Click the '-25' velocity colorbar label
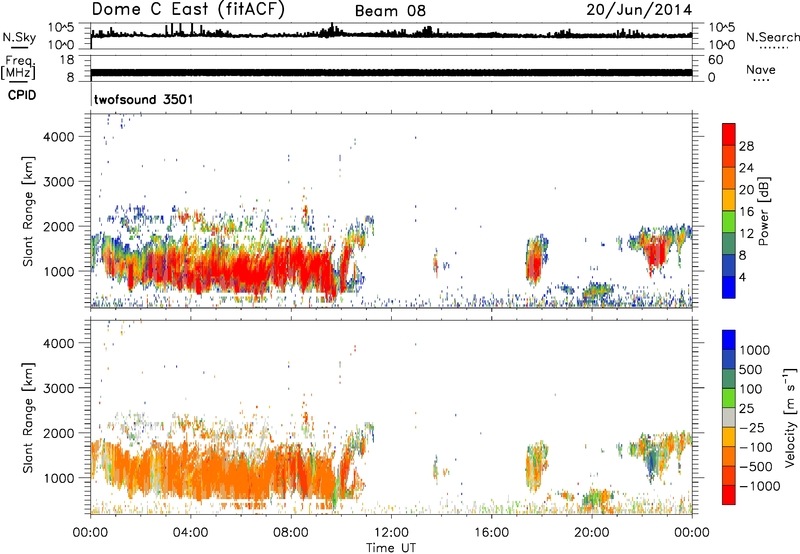The width and height of the screenshot is (800, 554). pyautogui.click(x=752, y=428)
